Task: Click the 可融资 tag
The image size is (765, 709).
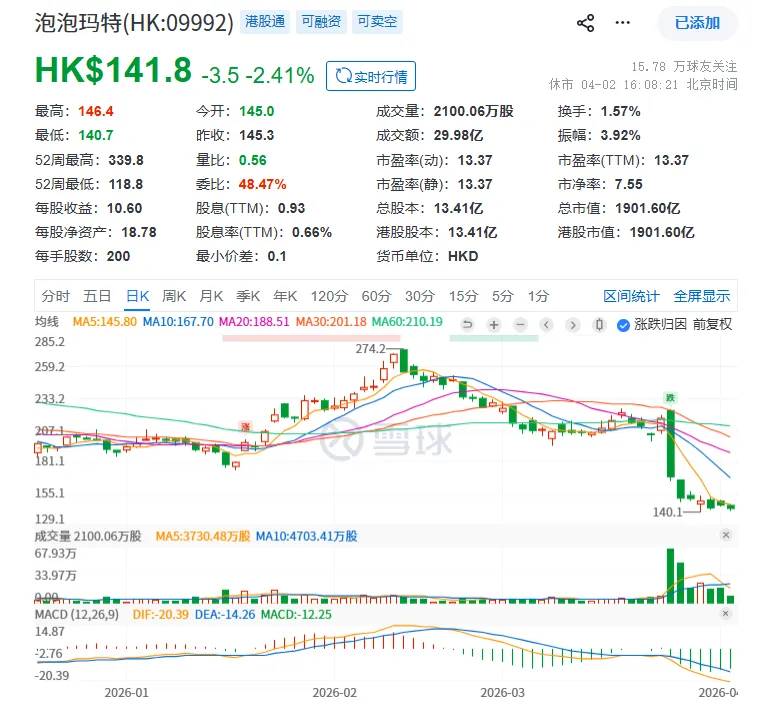Action: pyautogui.click(x=321, y=22)
